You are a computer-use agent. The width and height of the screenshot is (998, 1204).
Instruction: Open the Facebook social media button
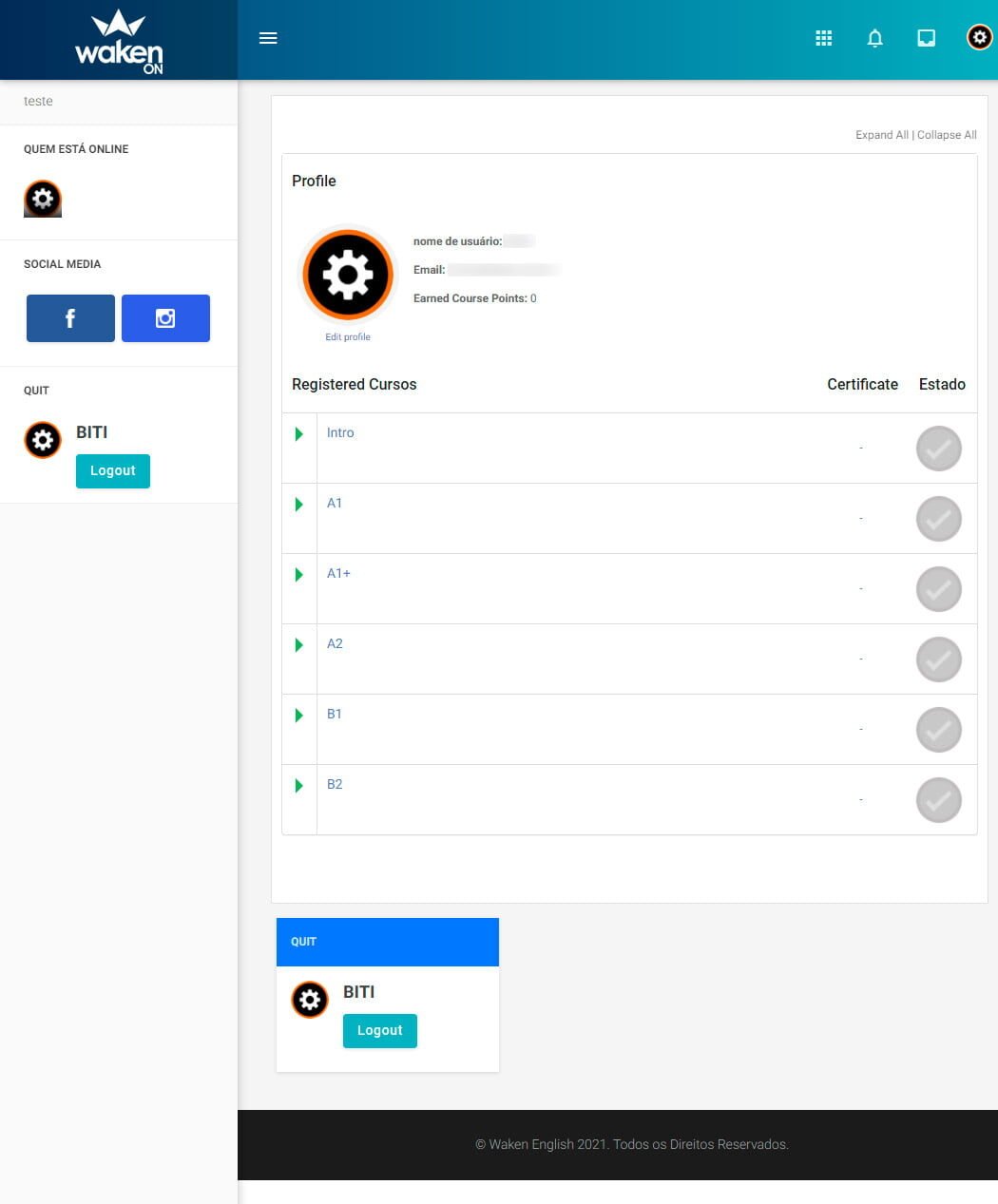[x=70, y=318]
